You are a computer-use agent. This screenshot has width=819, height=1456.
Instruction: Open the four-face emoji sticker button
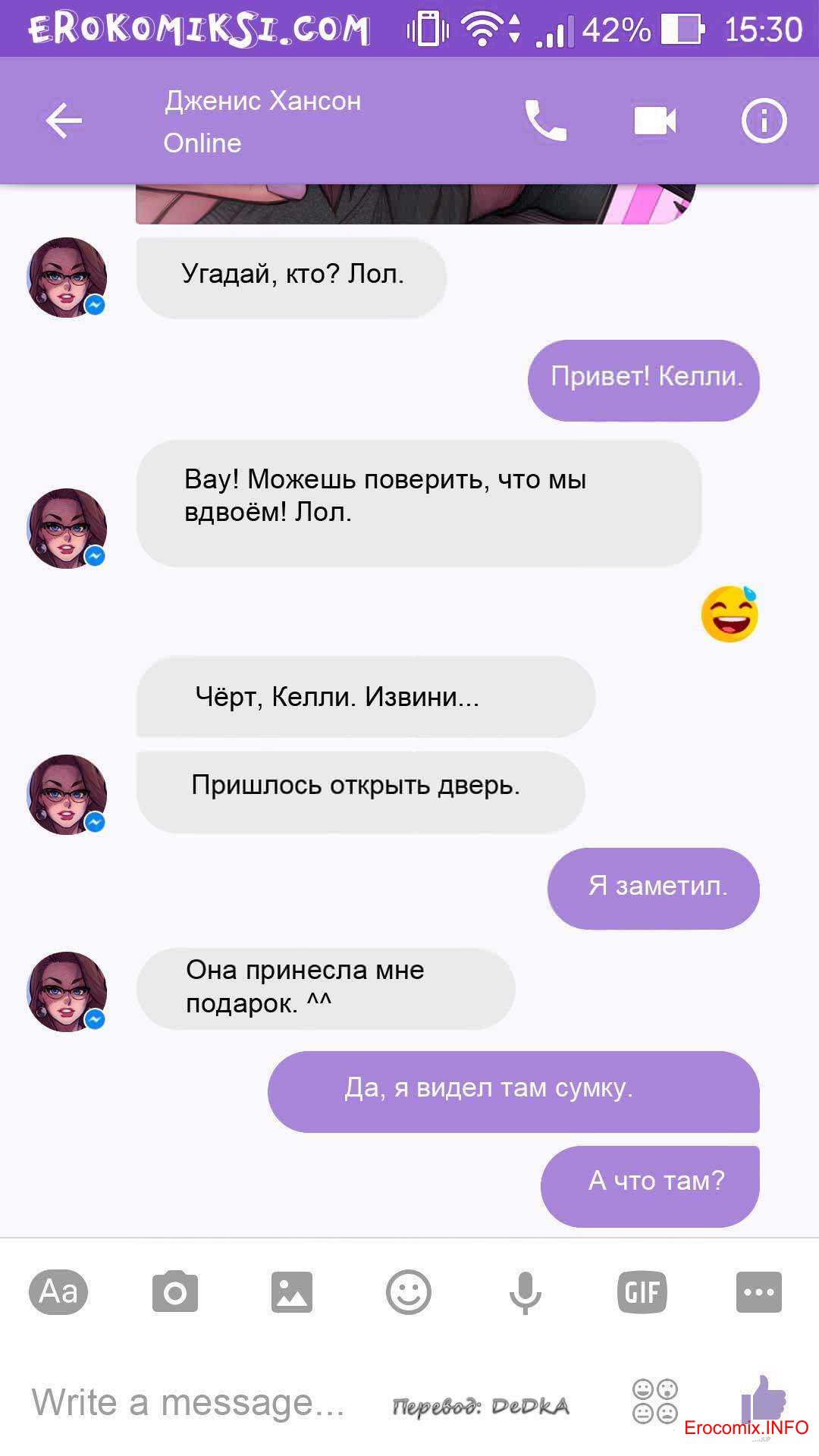655,1401
